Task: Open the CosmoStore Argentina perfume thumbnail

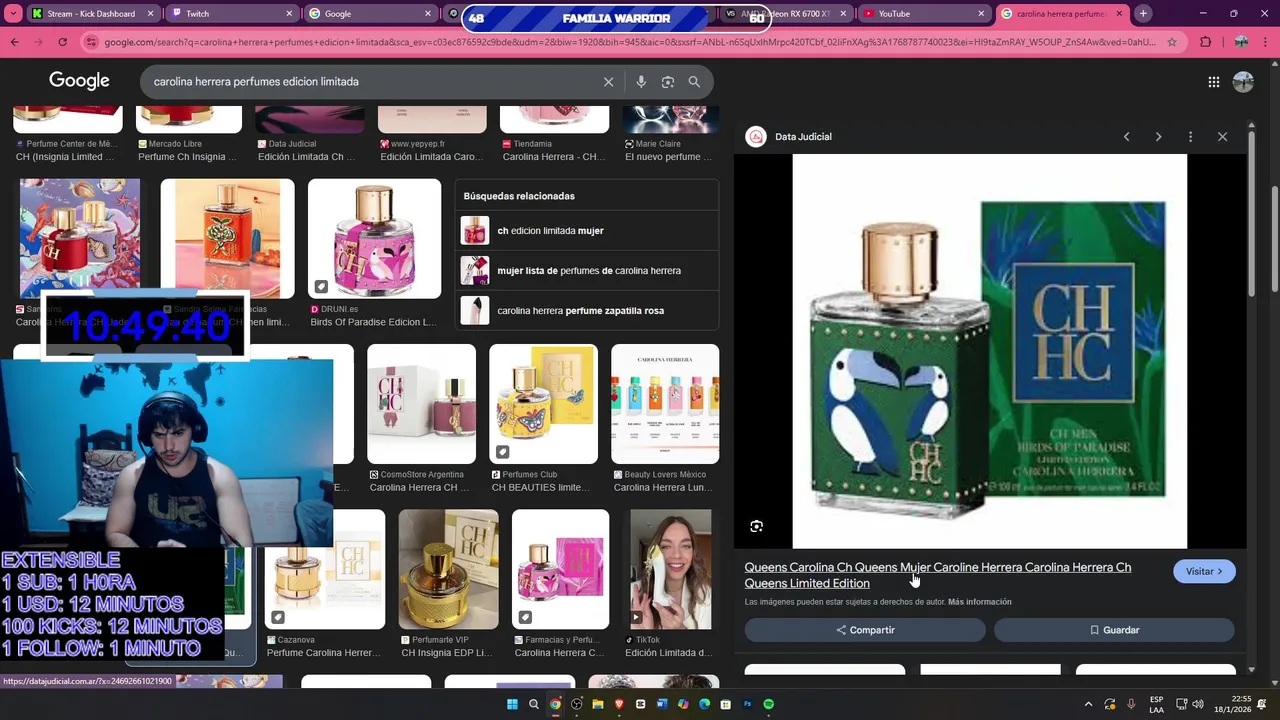Action: [x=421, y=404]
